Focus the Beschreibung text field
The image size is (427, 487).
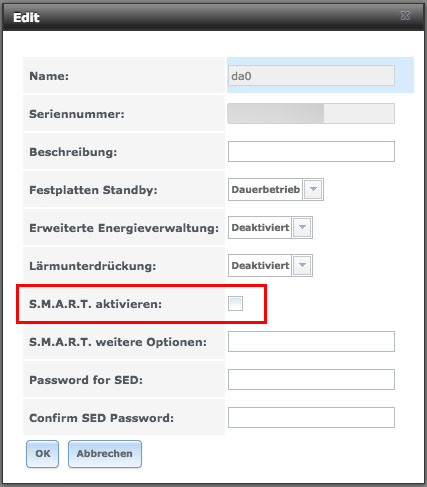(x=311, y=152)
